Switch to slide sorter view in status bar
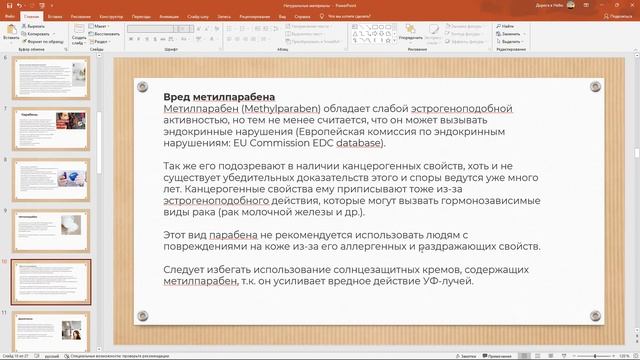This screenshot has height=360, width=640. (x=538, y=356)
